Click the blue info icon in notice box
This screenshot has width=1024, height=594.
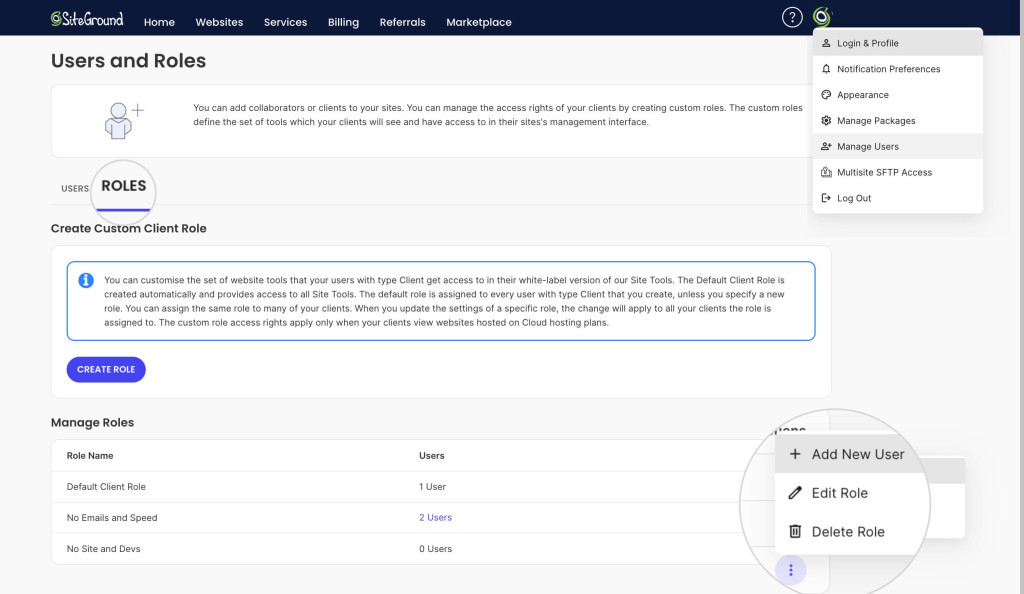(86, 280)
